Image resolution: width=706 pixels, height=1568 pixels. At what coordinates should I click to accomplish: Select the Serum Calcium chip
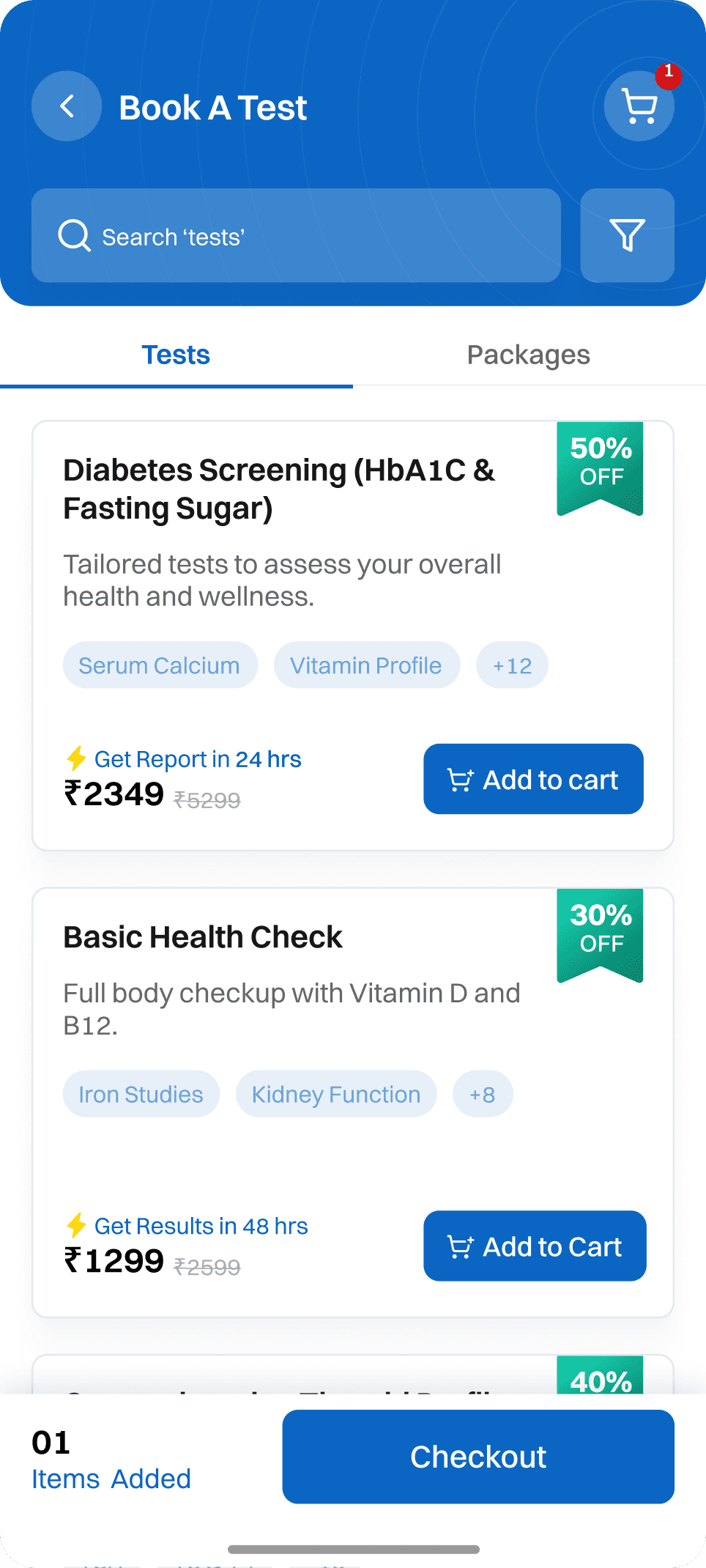coord(160,665)
